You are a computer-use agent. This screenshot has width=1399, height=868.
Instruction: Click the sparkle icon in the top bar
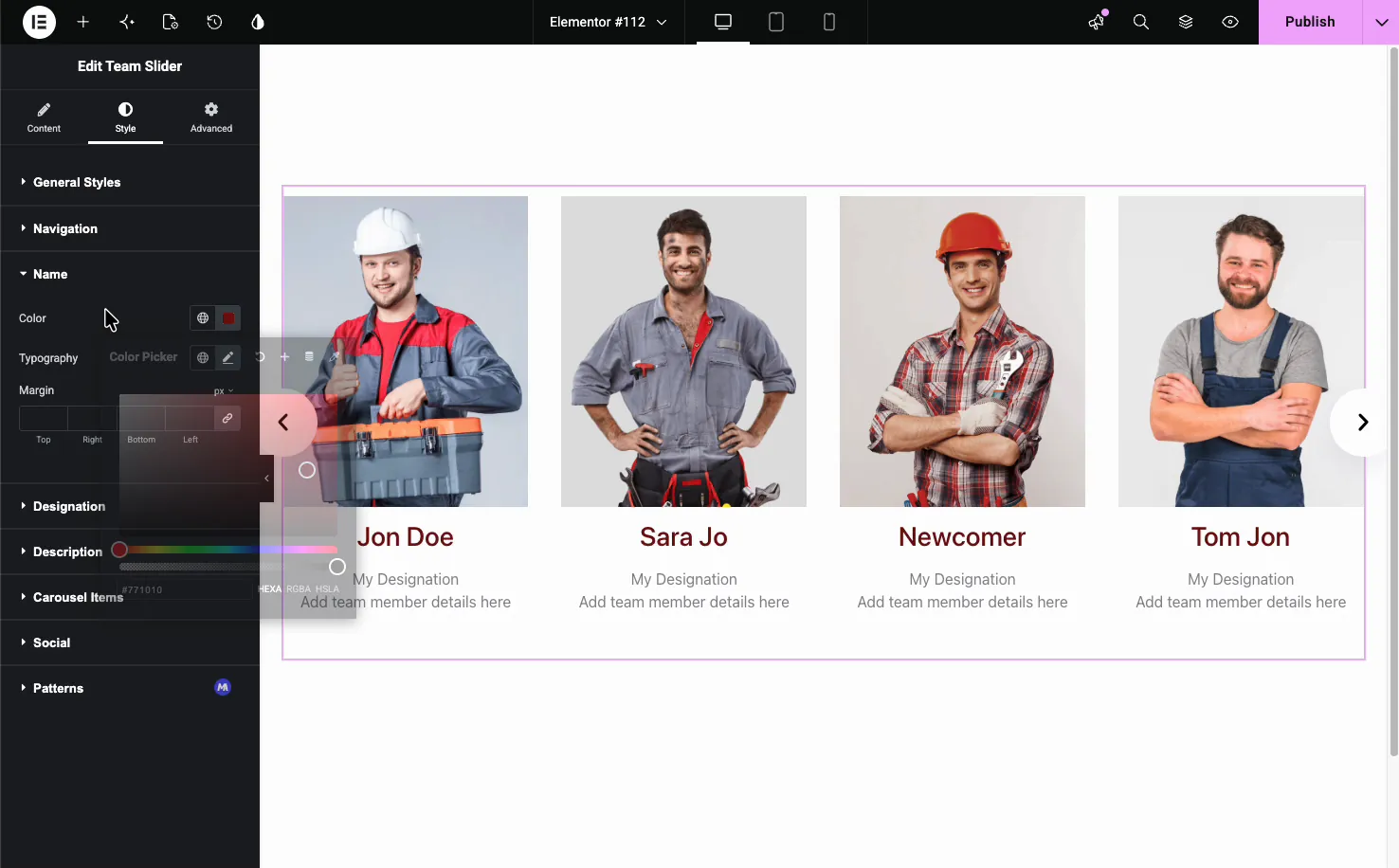(127, 22)
